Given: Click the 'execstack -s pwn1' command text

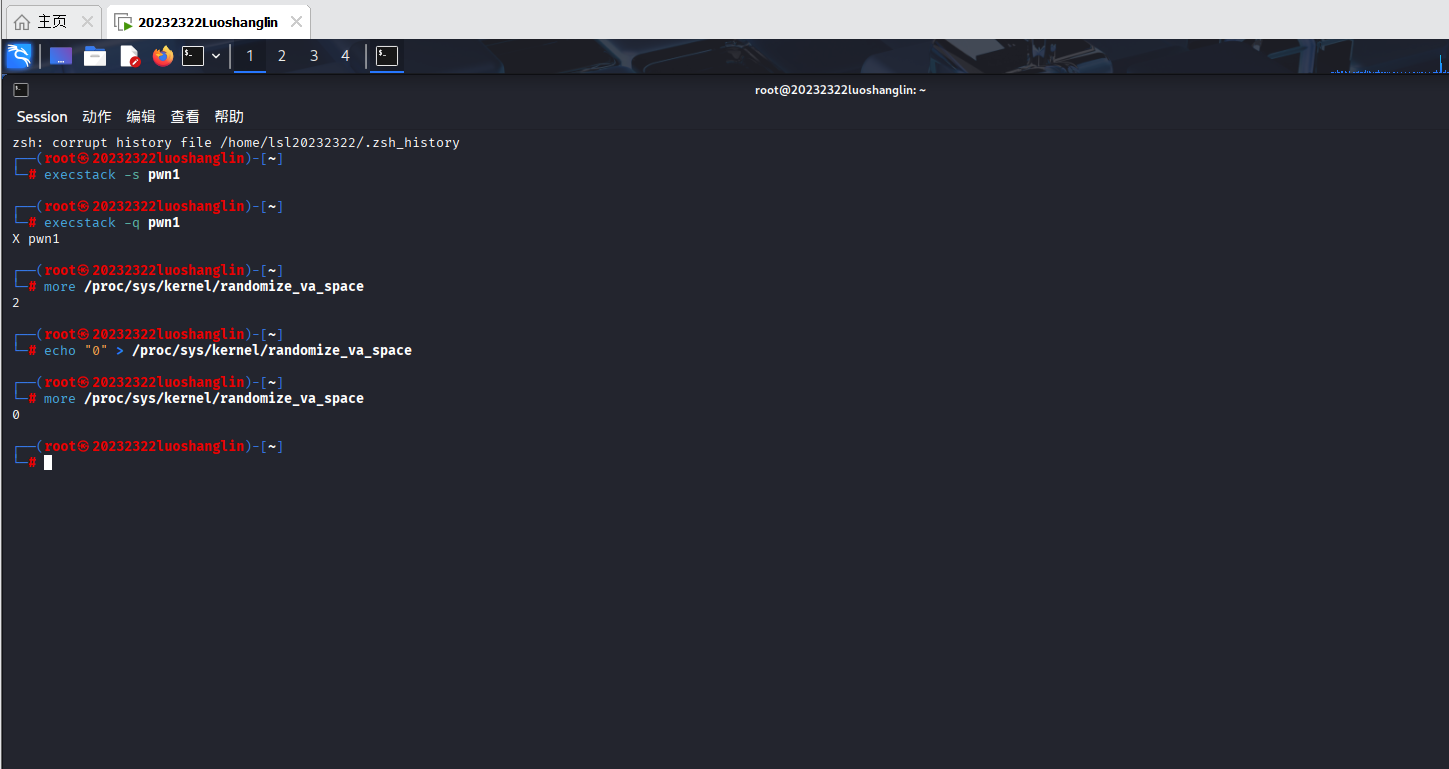Looking at the screenshot, I should pyautogui.click(x=112, y=175).
